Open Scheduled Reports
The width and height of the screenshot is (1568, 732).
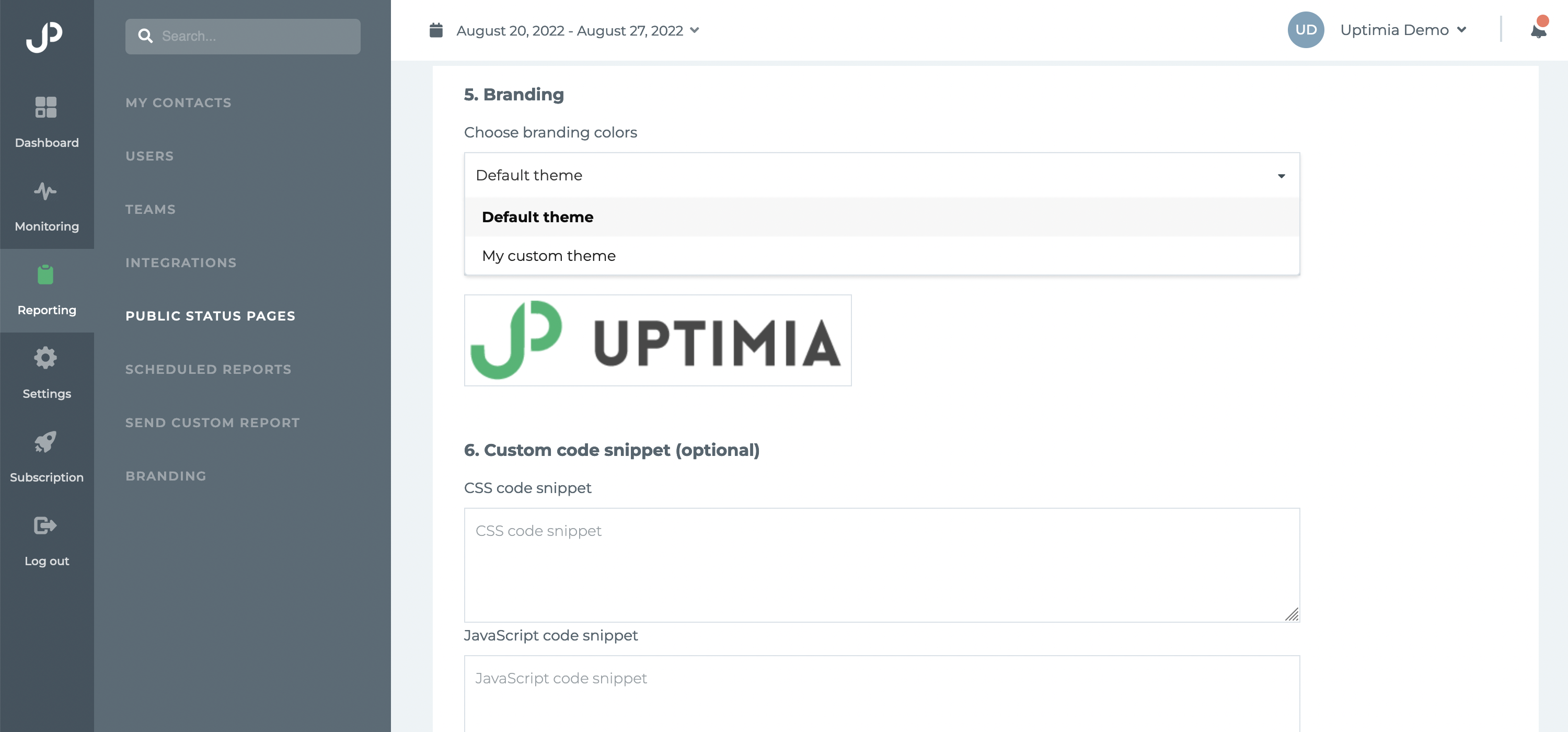[x=208, y=370]
